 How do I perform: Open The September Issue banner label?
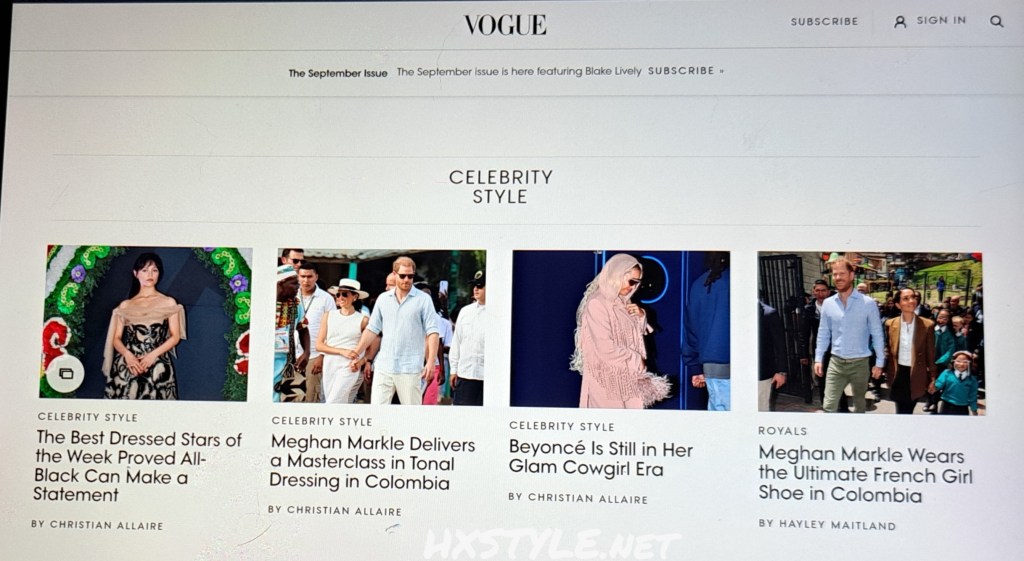click(338, 73)
